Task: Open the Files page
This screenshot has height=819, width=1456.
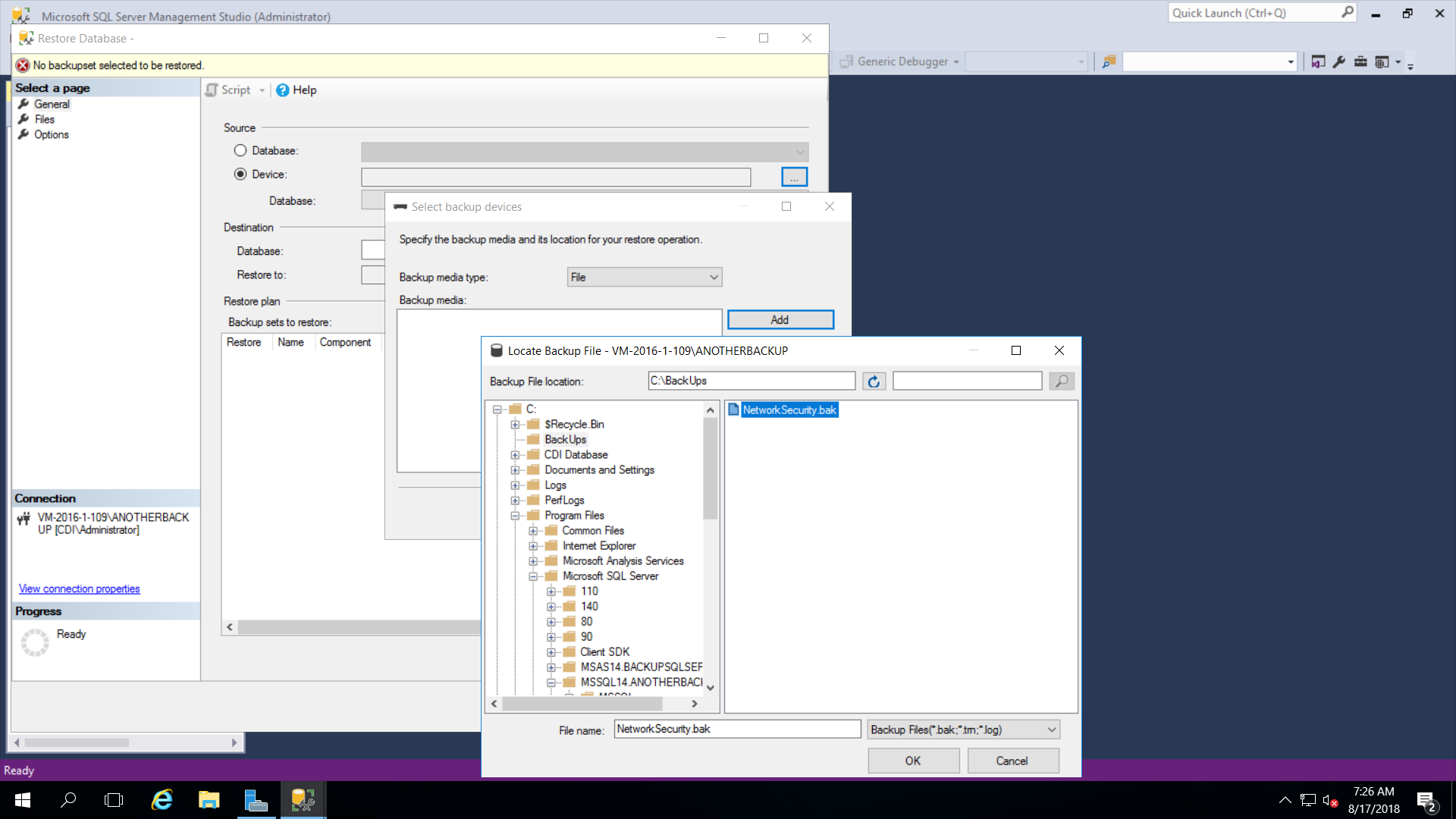Action: coord(44,120)
